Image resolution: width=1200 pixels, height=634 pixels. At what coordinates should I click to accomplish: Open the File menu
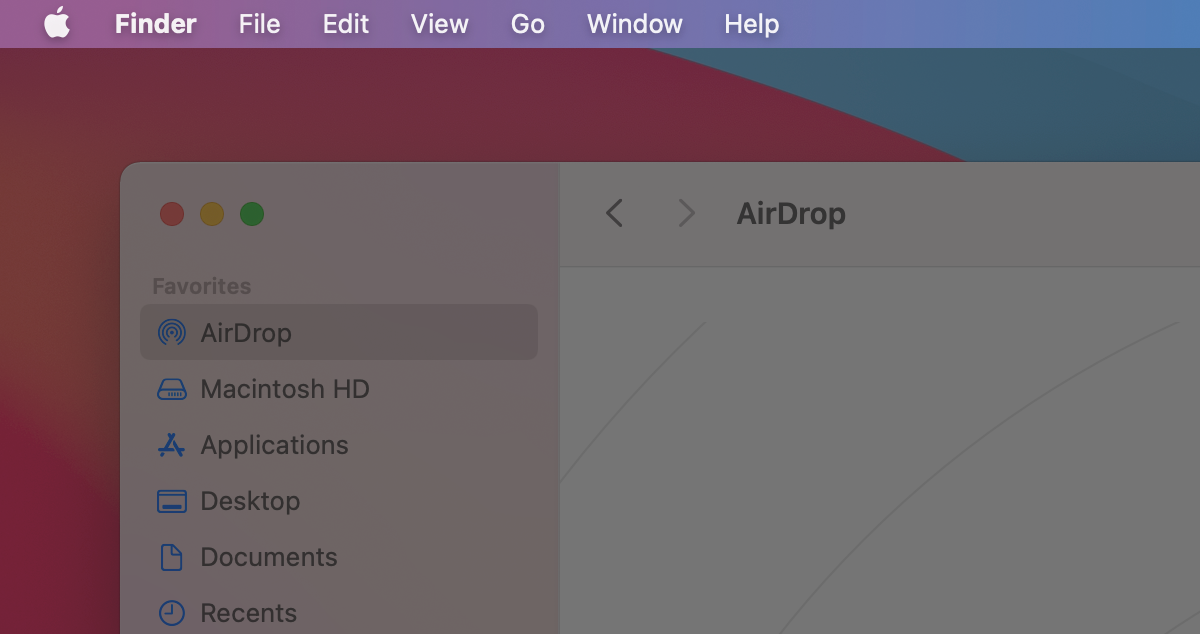(x=259, y=23)
